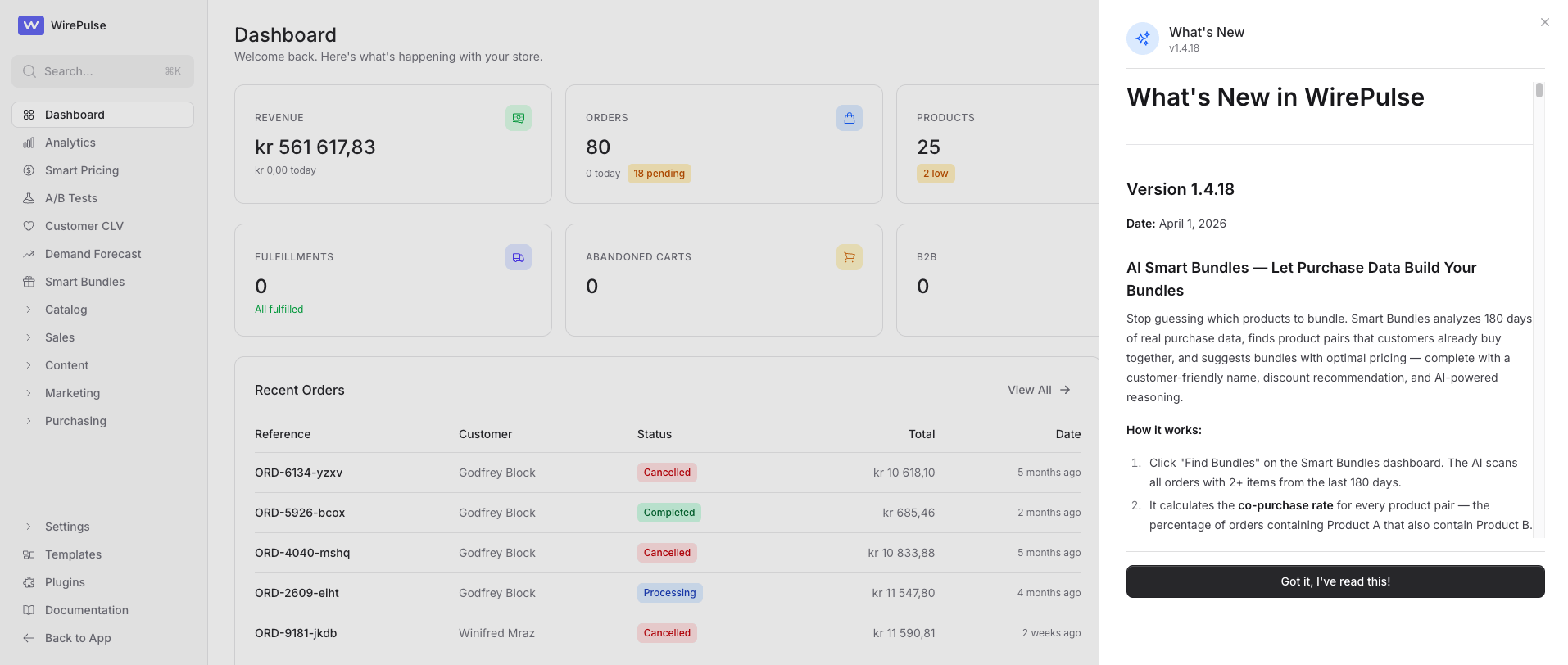Screen dimensions: 1568x665
Task: Open the Dashboard menu item
Action: pos(102,115)
